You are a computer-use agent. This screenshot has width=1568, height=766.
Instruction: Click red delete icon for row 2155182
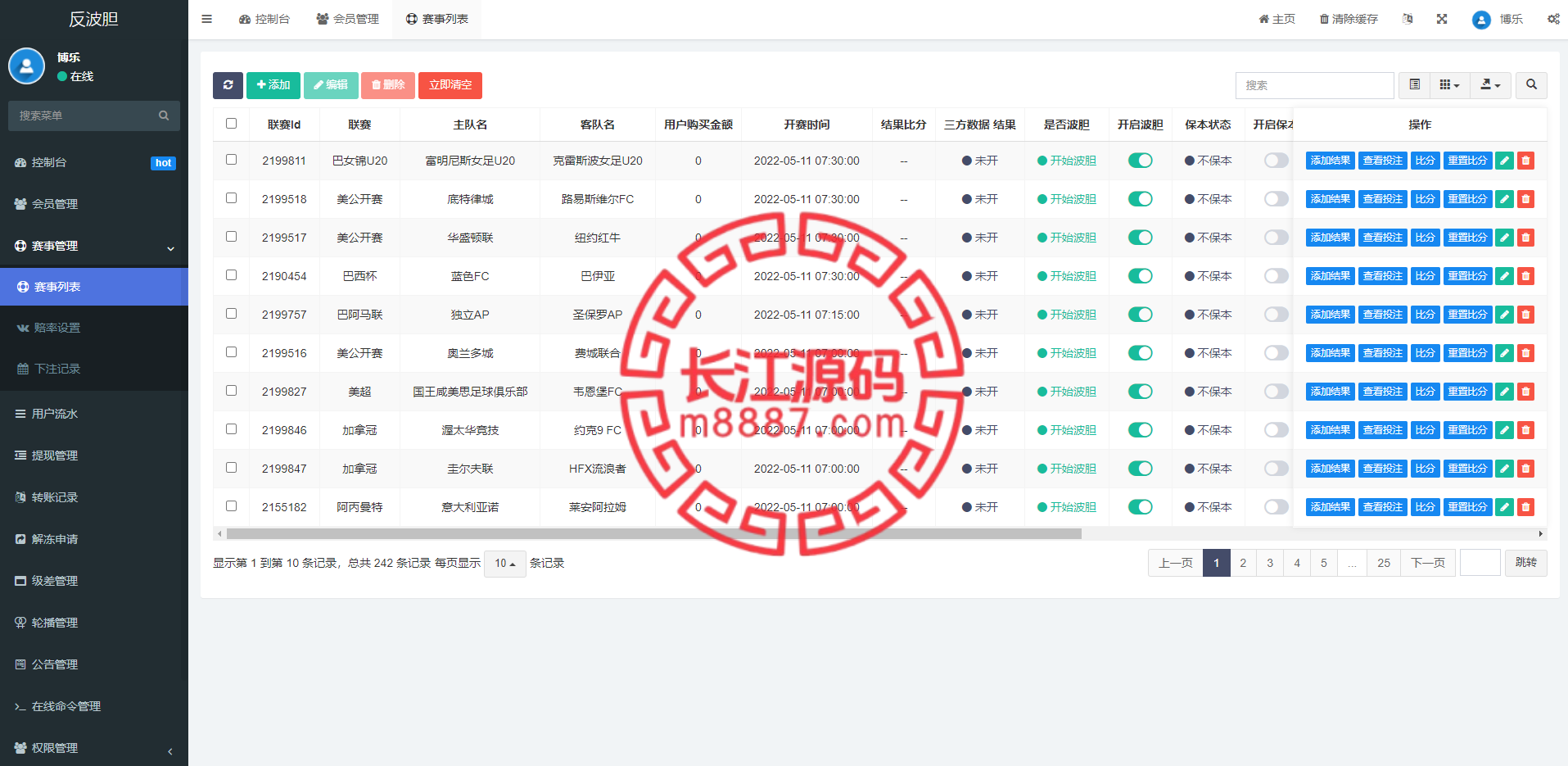[1525, 507]
